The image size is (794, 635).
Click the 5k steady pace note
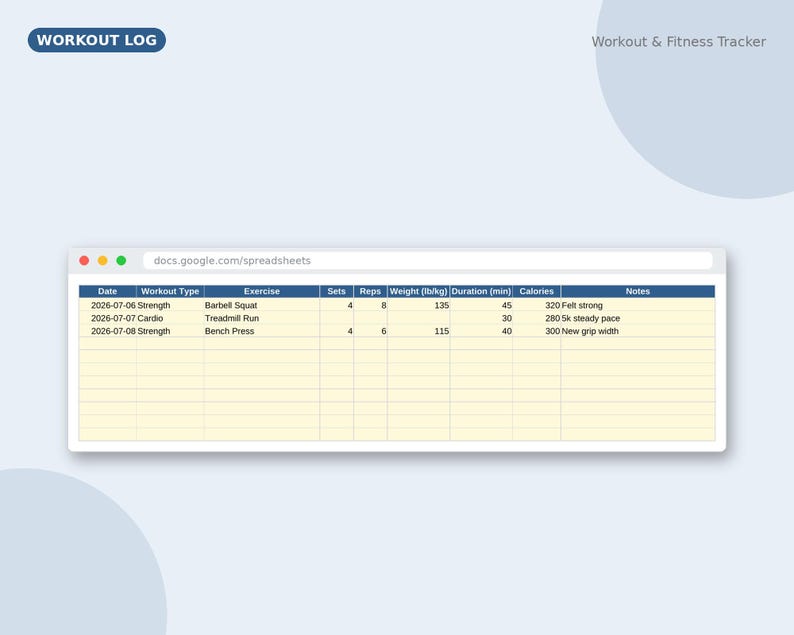(638, 318)
